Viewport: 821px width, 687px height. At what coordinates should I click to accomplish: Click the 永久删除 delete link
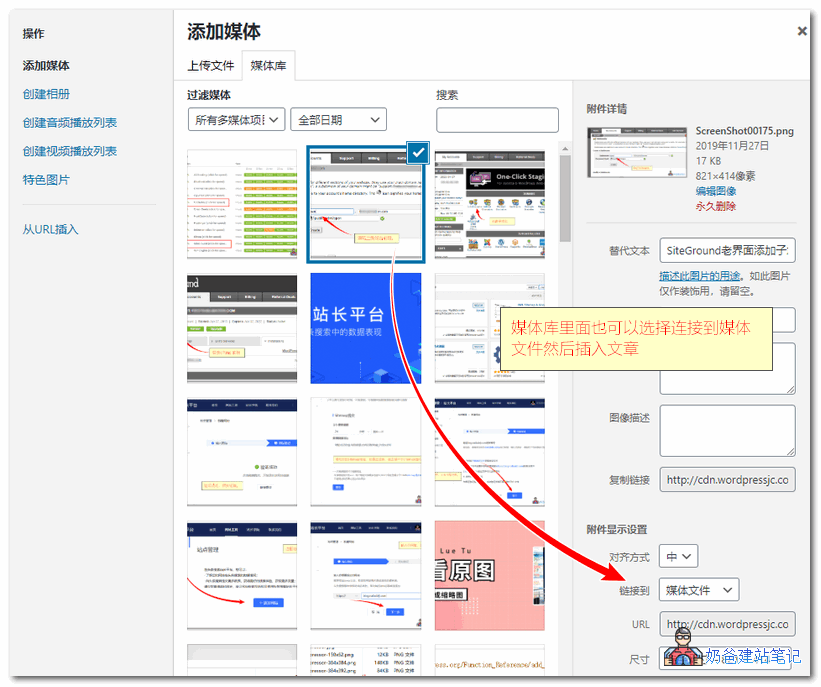(715, 206)
